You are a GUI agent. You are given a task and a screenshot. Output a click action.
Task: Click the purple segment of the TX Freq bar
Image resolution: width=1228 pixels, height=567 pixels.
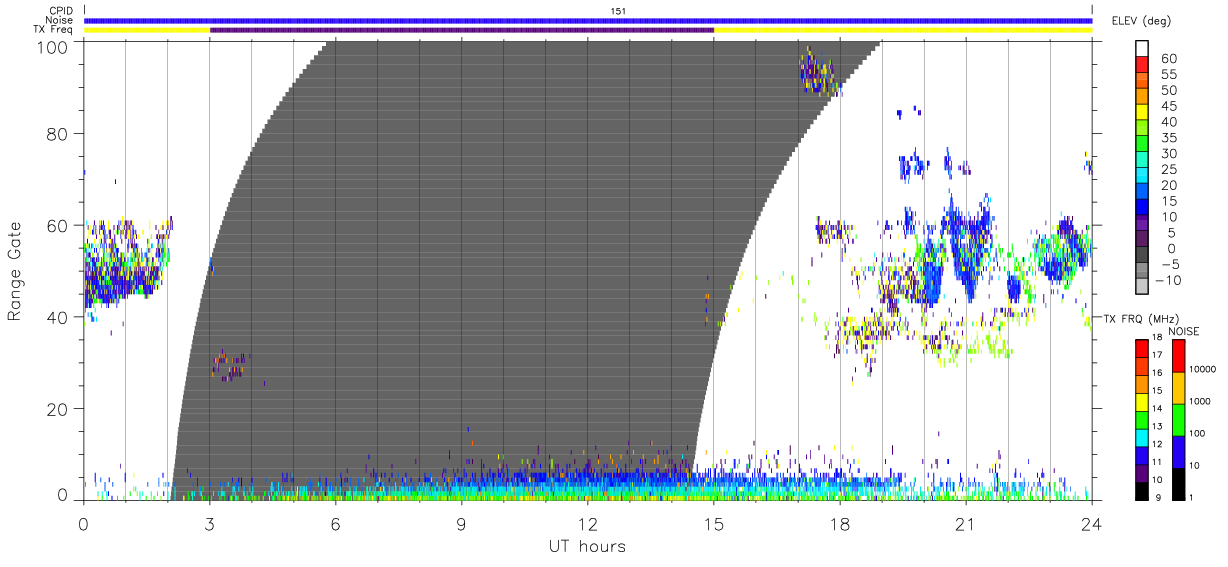(462, 30)
